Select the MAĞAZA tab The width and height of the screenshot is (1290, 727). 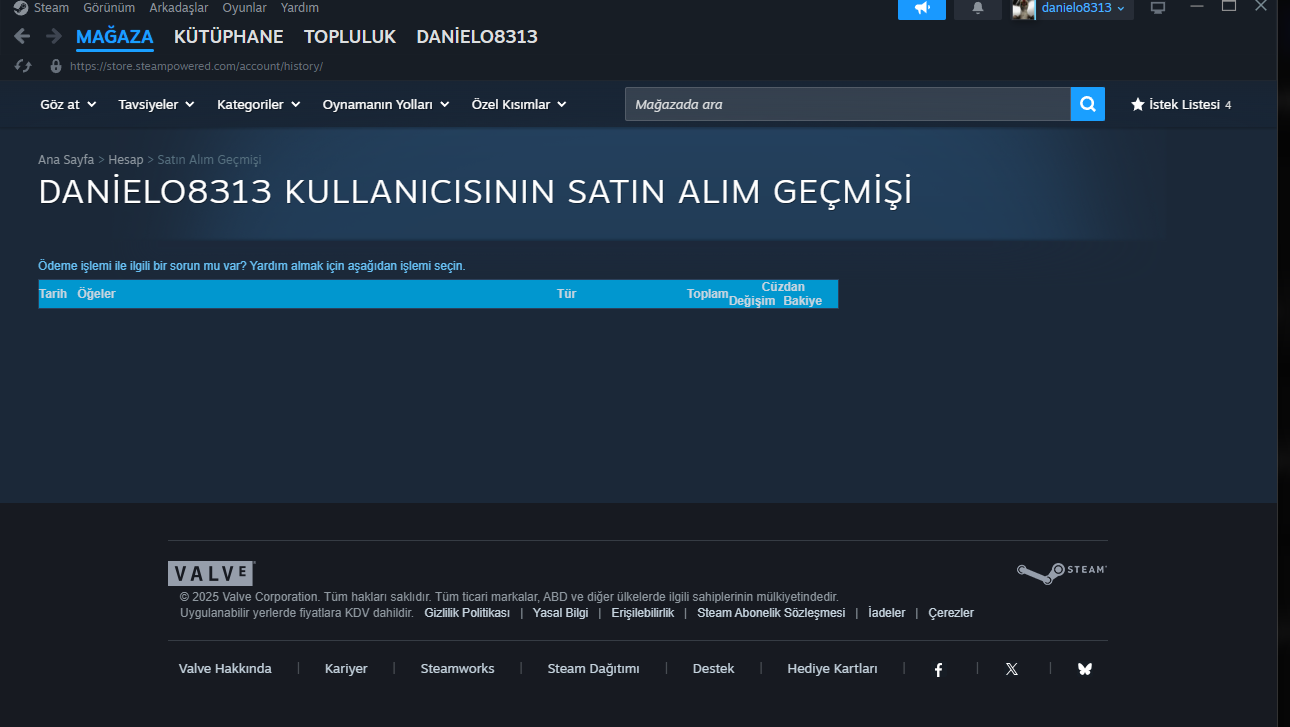pyautogui.click(x=115, y=37)
